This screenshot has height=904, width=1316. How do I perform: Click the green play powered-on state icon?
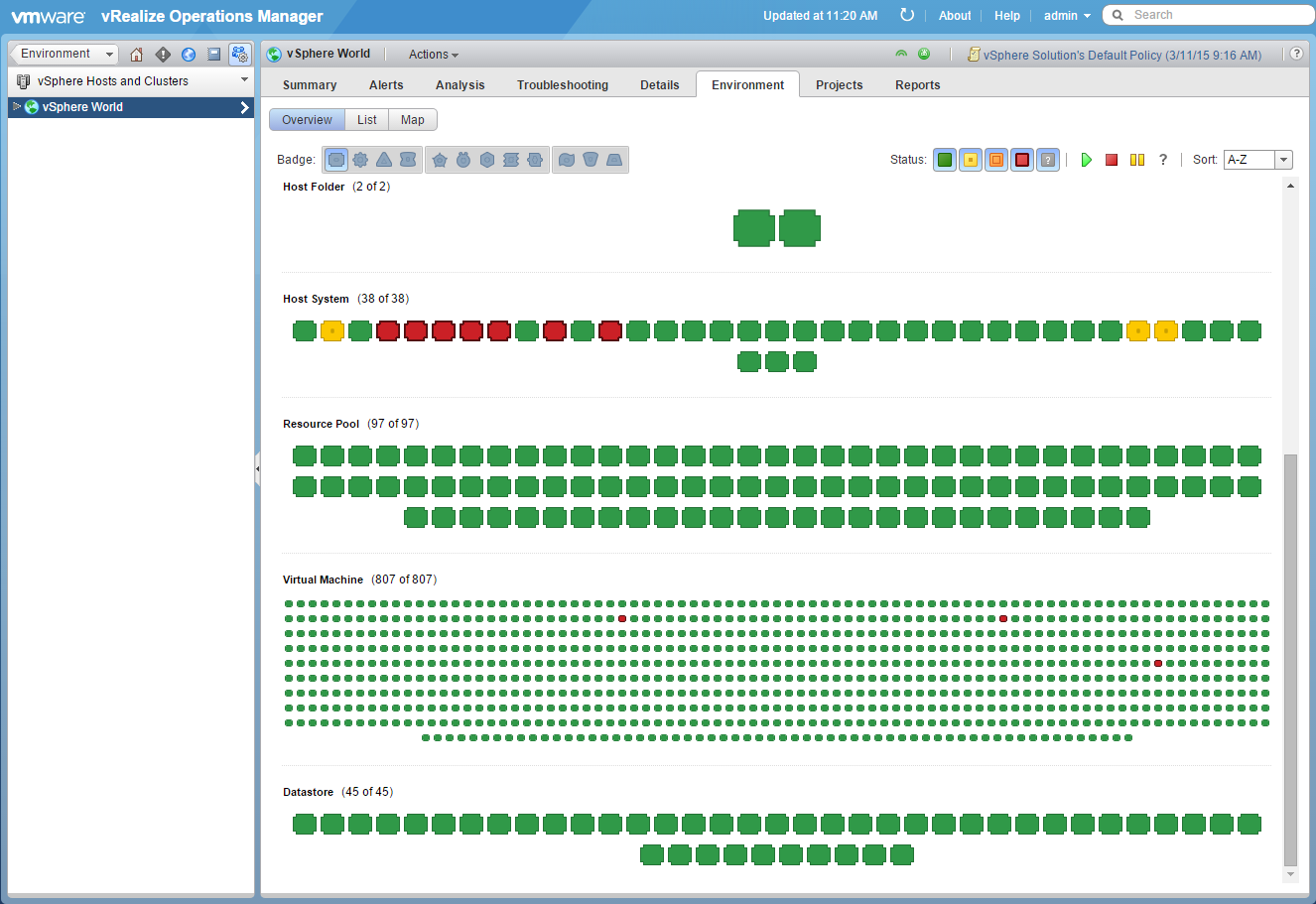coord(1087,160)
